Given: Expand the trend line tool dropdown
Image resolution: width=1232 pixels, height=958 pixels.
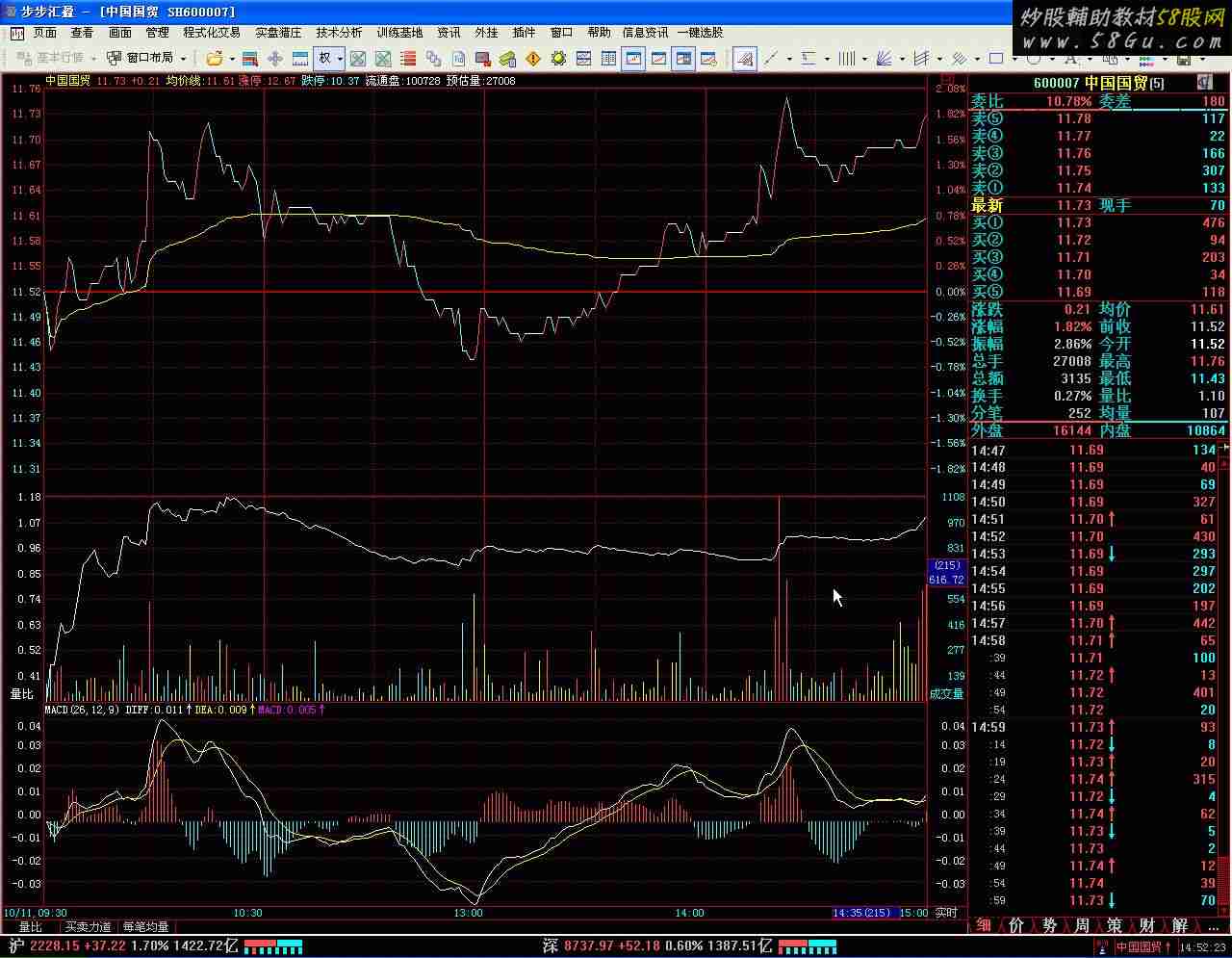Looking at the screenshot, I should point(789,59).
